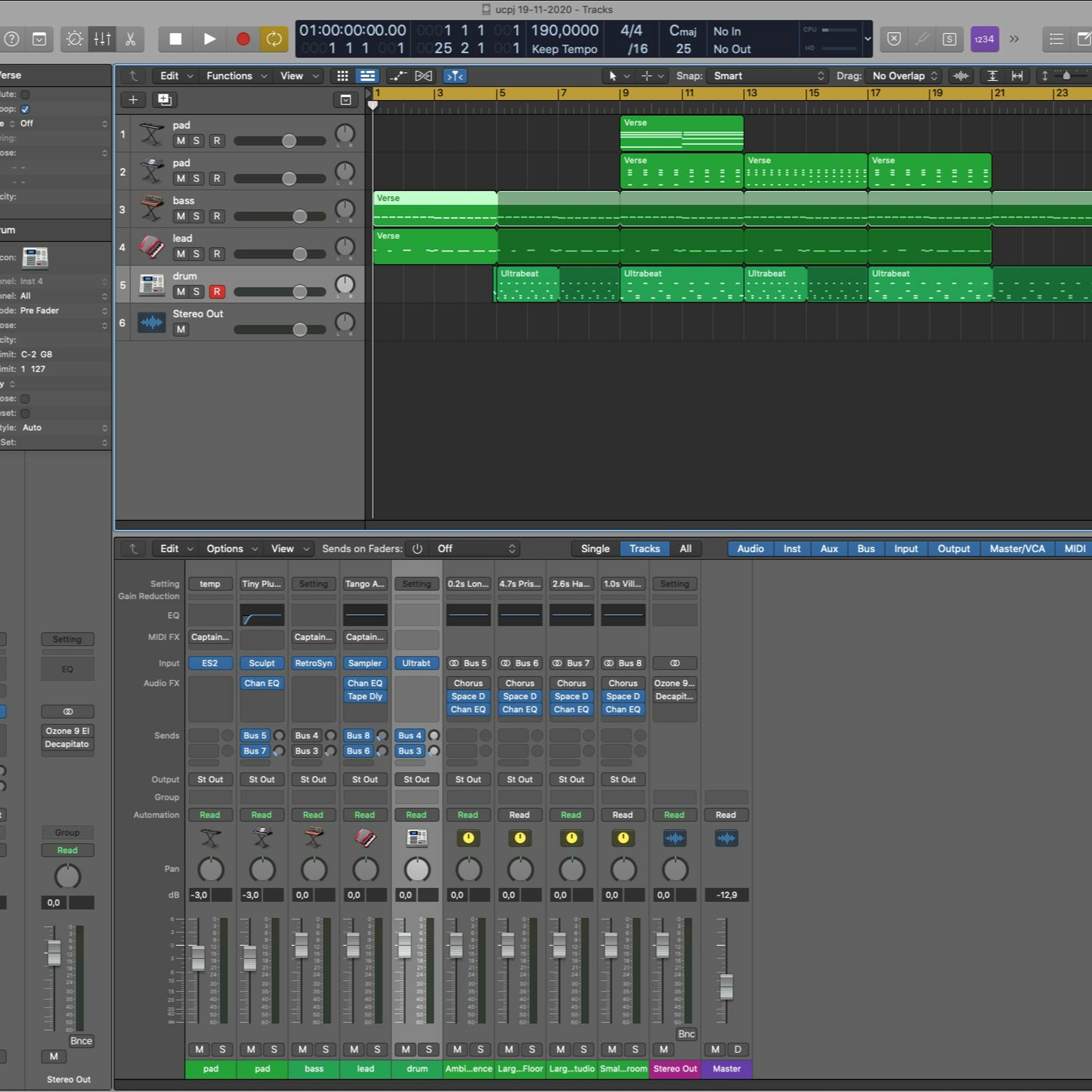This screenshot has height=1092, width=1092.
Task: Click the Stereo Out waveform track icon
Action: 151,322
